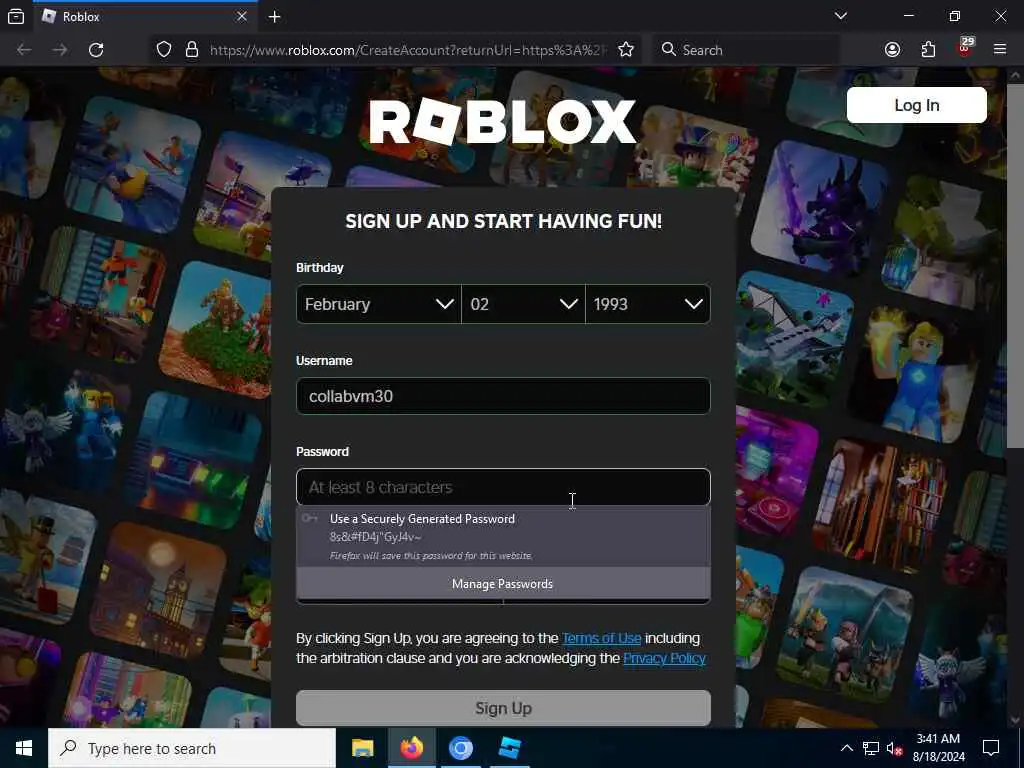View site security padlock information

[x=191, y=50]
